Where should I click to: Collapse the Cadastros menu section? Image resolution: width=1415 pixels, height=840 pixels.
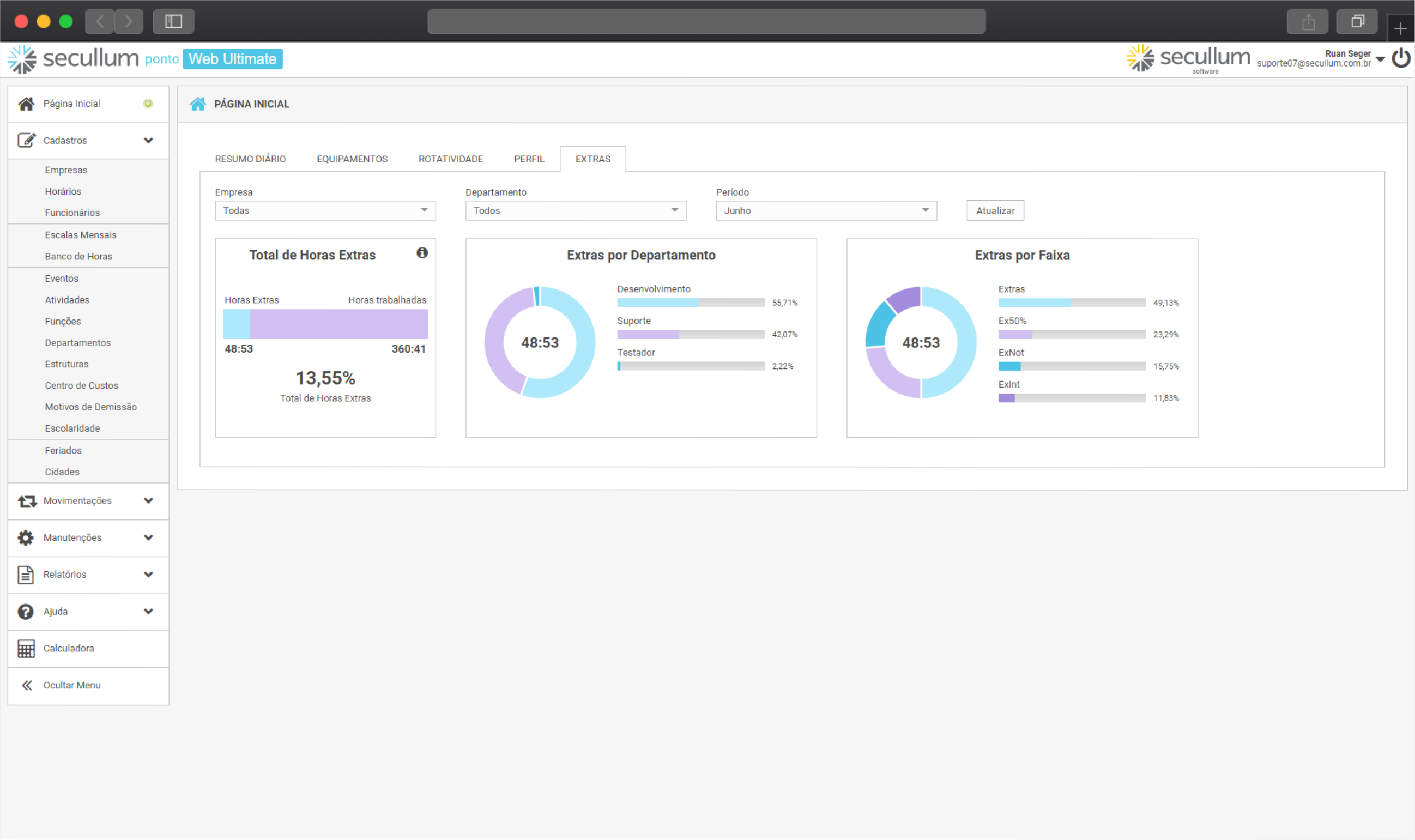pyautogui.click(x=148, y=141)
